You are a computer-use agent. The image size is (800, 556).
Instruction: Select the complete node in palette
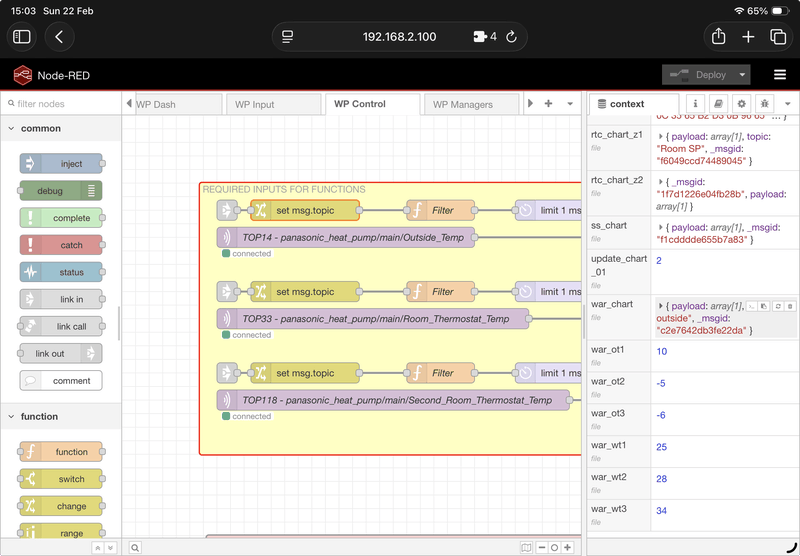point(61,218)
